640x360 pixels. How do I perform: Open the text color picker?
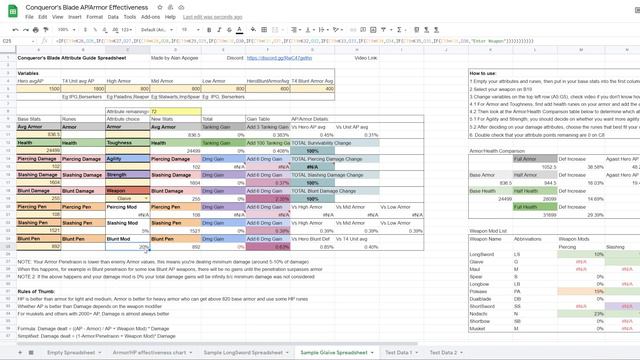coord(240,30)
